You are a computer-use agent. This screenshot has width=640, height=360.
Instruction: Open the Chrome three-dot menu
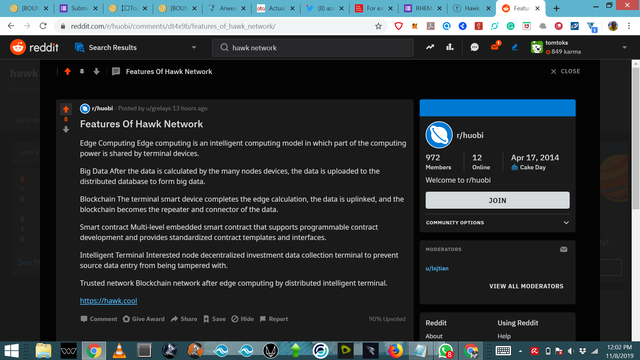[x=629, y=26]
